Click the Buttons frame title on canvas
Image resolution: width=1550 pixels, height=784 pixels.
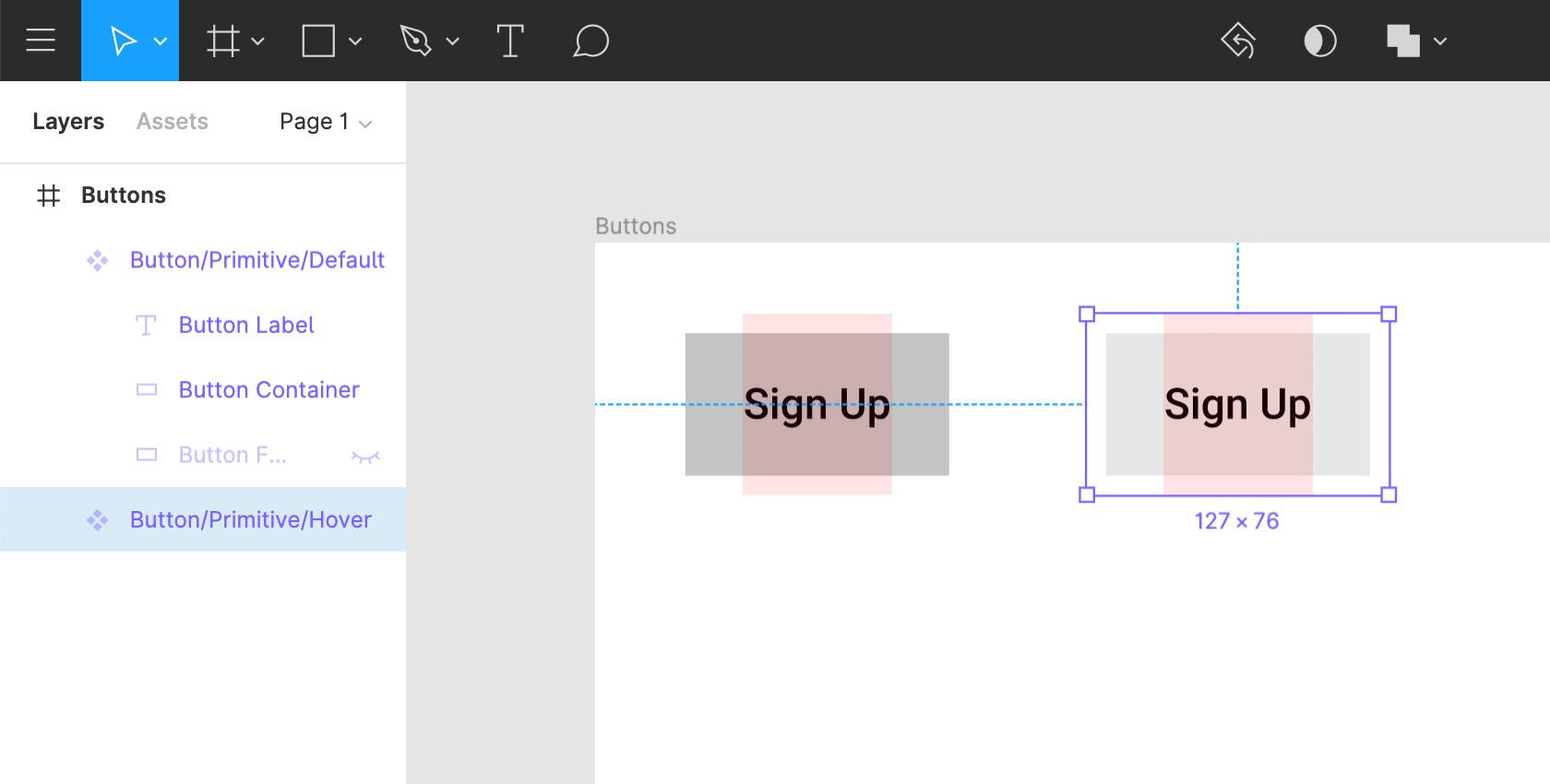click(636, 226)
